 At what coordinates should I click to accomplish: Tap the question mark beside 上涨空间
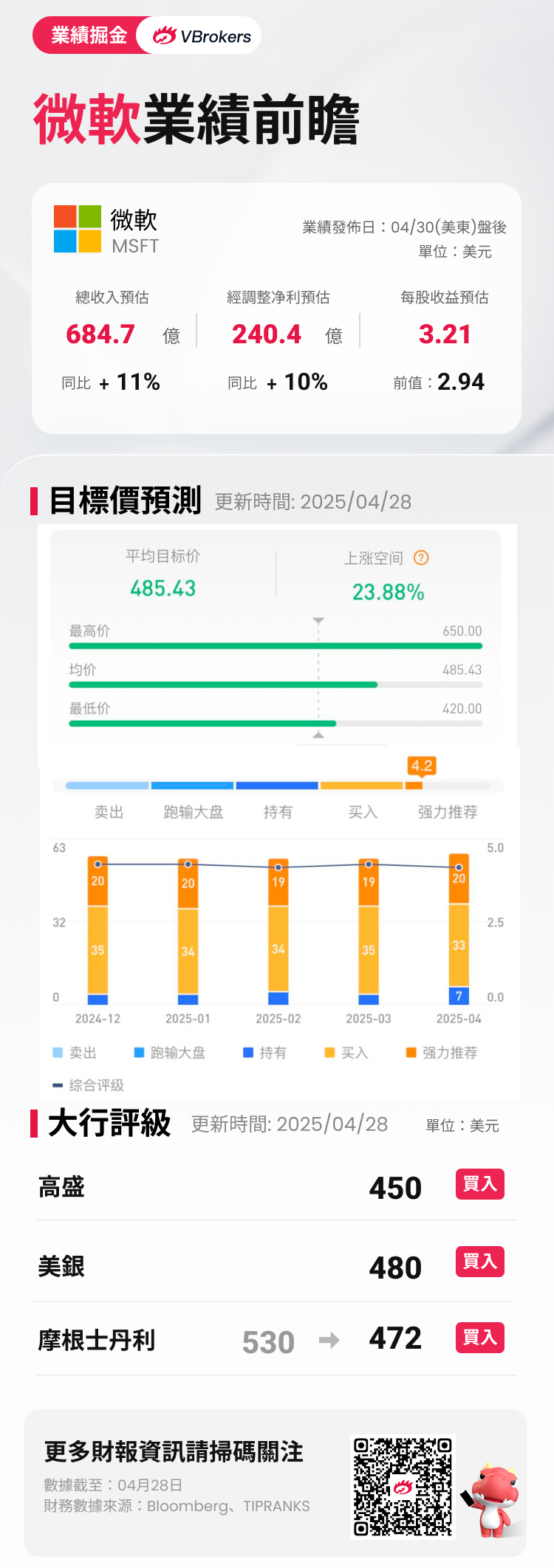[421, 558]
